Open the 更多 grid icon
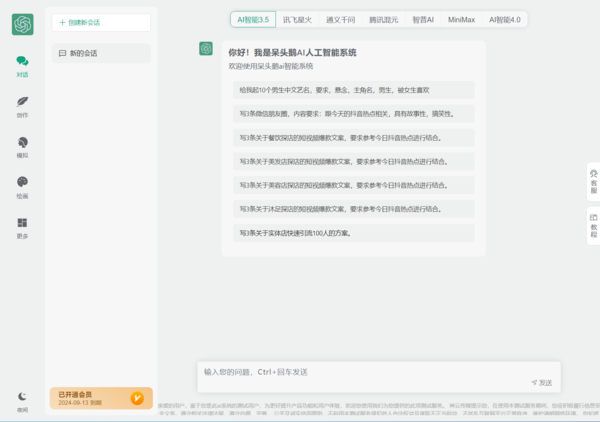This screenshot has height=422, width=600. point(22,223)
